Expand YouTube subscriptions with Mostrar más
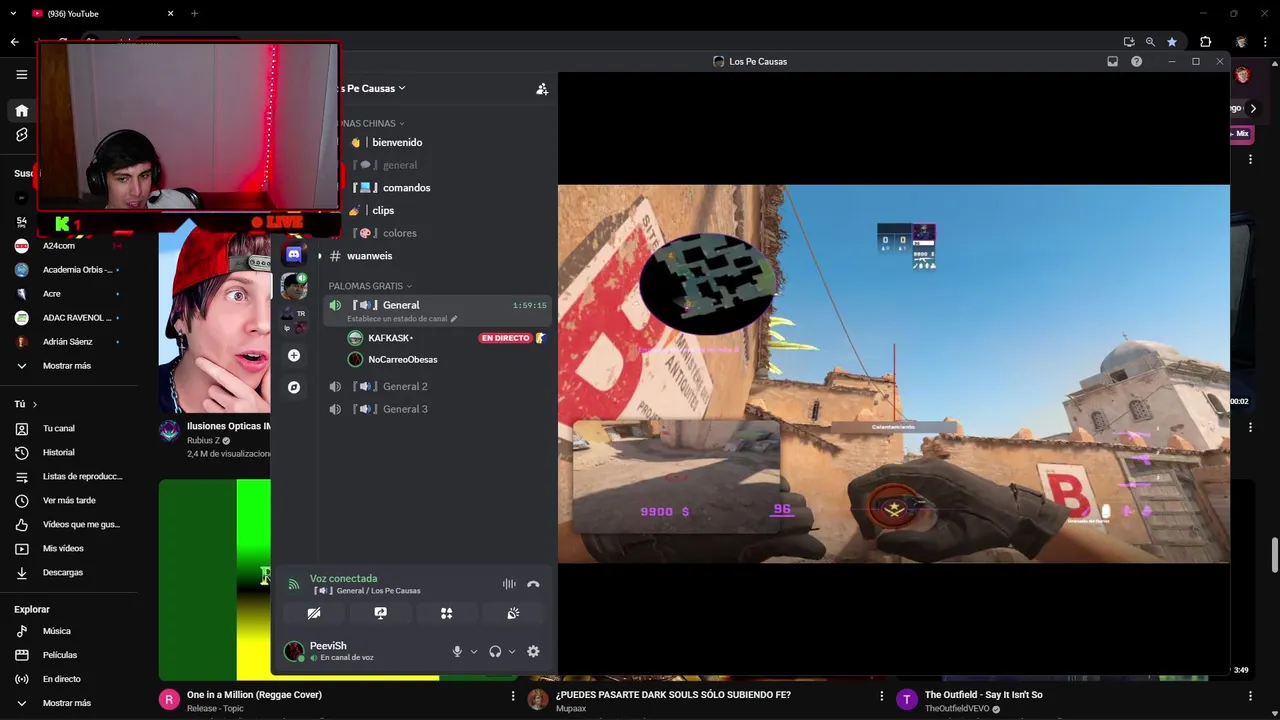 pos(67,365)
